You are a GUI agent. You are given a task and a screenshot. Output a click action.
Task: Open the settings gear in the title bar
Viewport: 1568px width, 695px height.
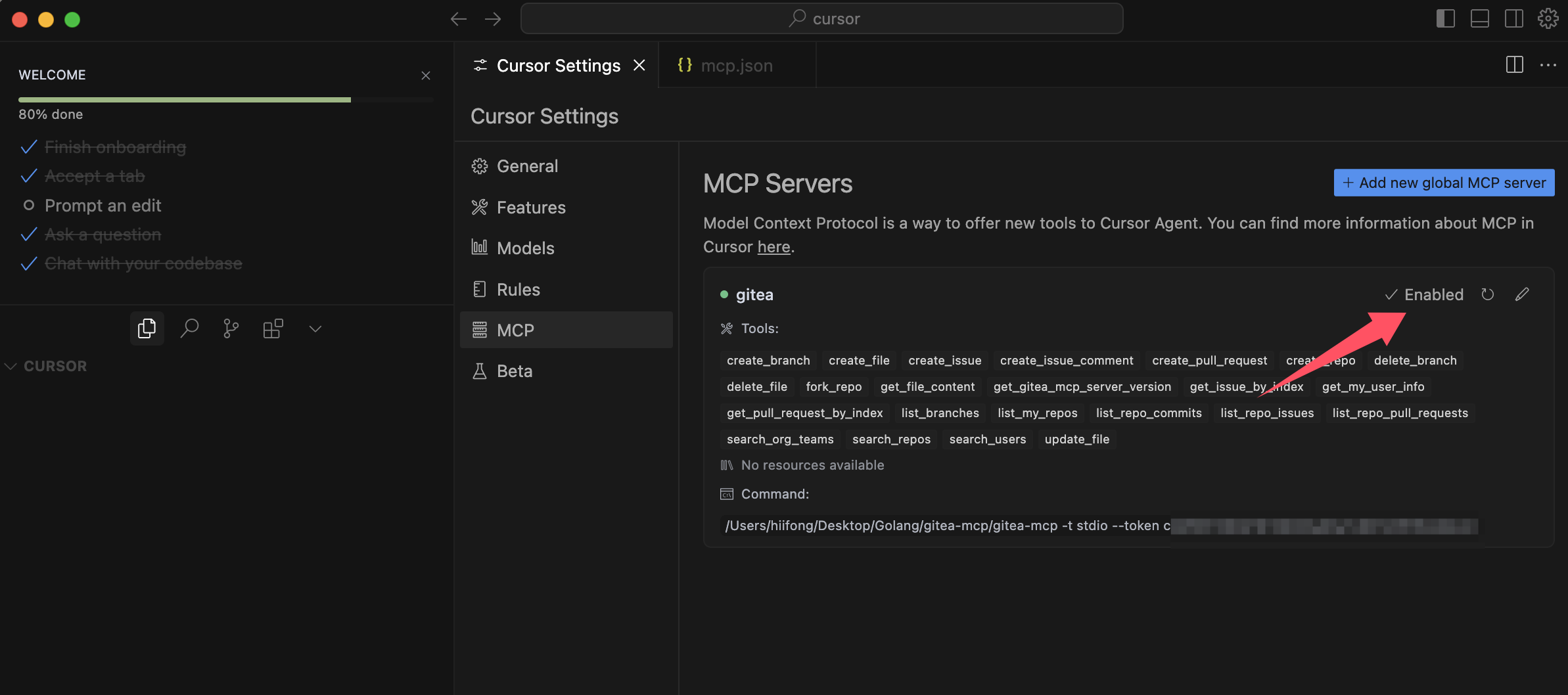point(1548,18)
